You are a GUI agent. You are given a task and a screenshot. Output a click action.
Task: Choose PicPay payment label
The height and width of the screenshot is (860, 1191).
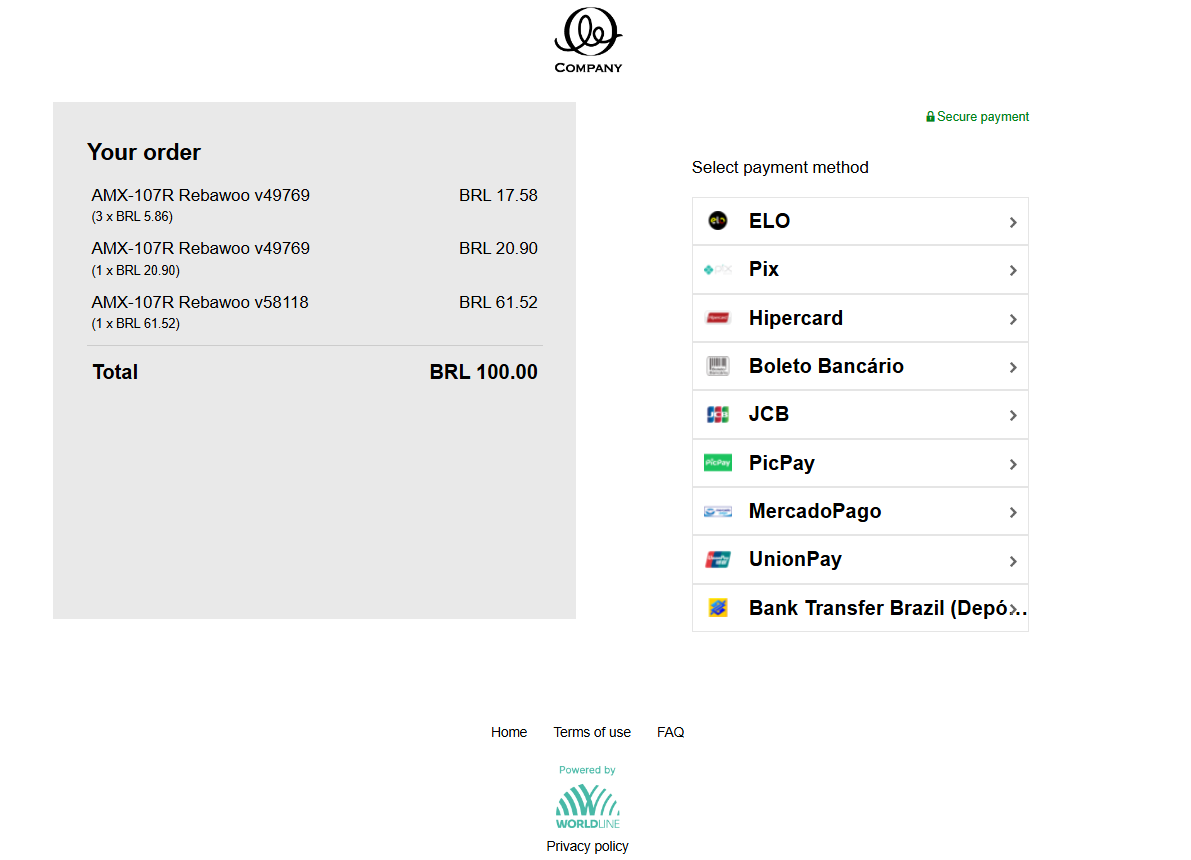tap(782, 463)
